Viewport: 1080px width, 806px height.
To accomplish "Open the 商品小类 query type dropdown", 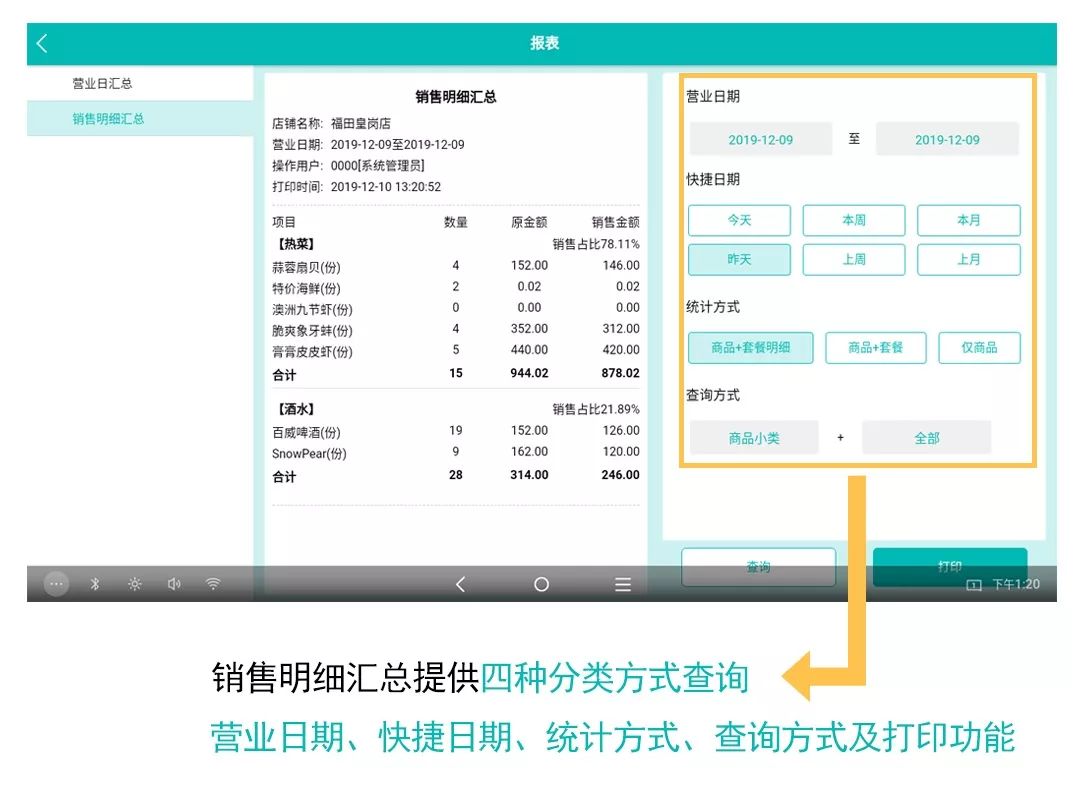I will coord(754,438).
